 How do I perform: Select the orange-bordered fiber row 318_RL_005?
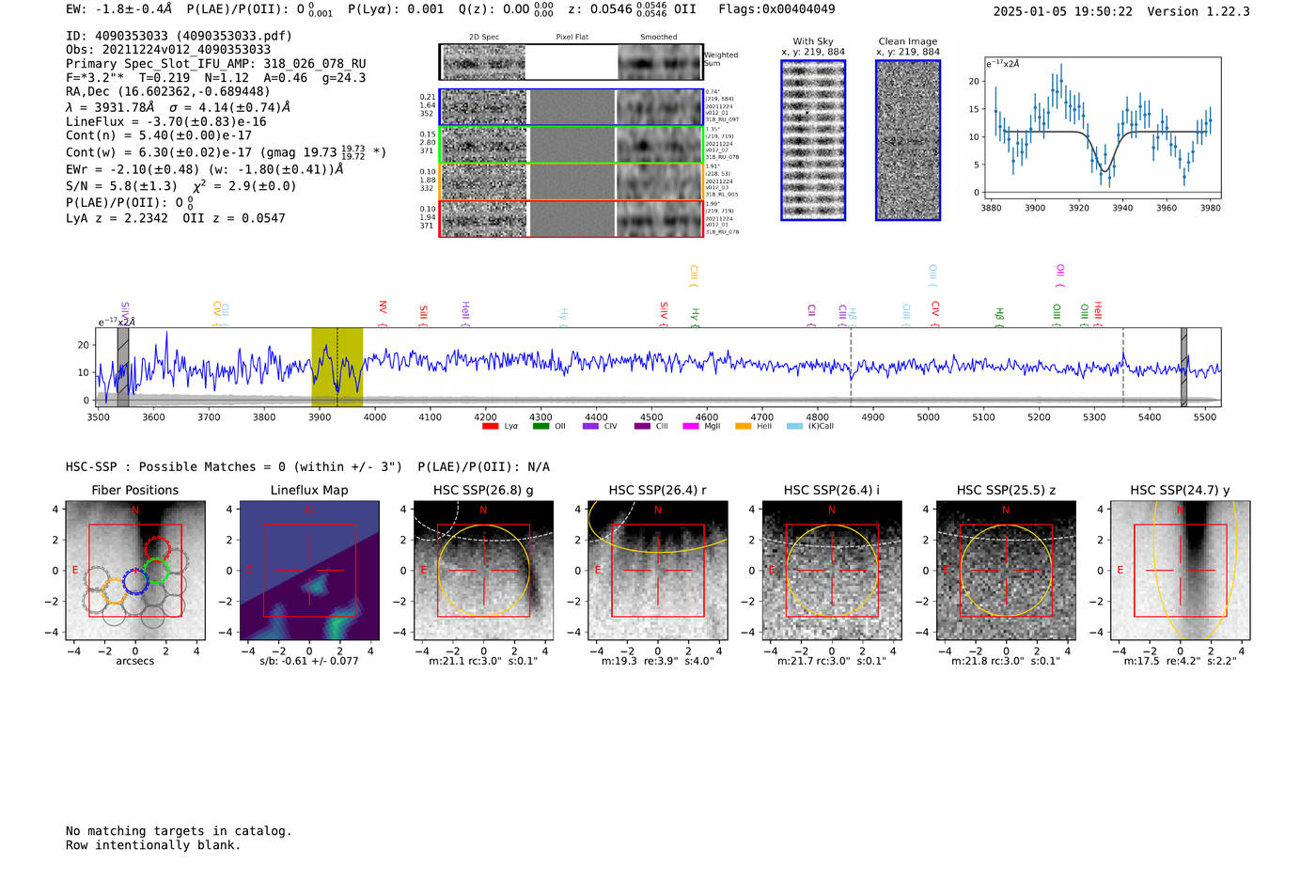click(x=571, y=181)
